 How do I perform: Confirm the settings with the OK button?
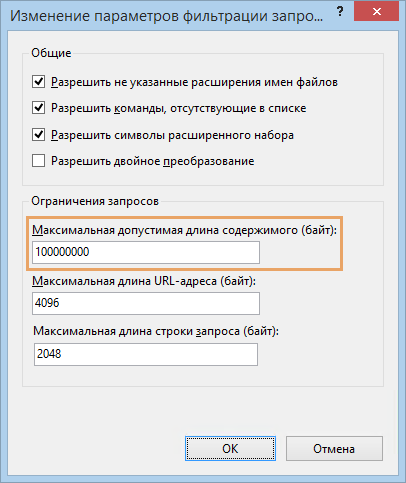pos(230,449)
